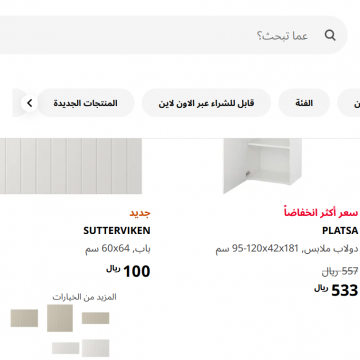This screenshot has width=360, height=360.
Task: Click the magnifying glass search icon
Action: 330,35
